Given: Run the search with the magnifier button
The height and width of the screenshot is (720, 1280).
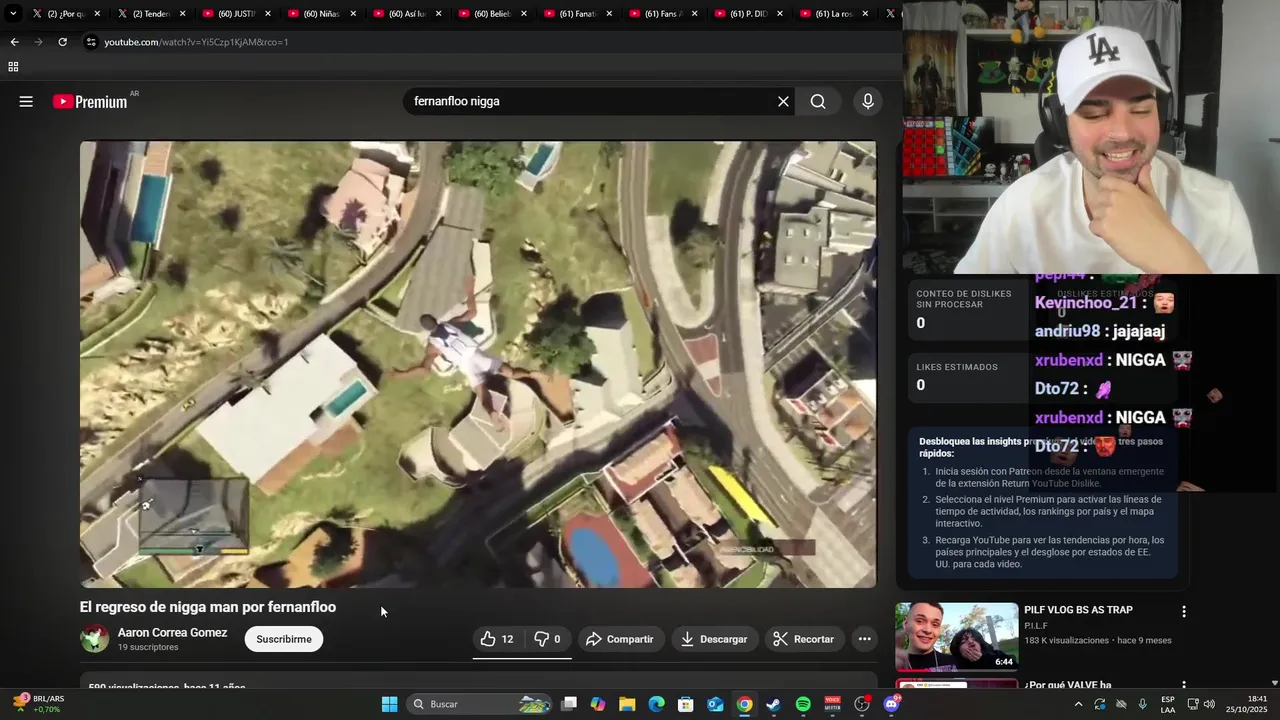Looking at the screenshot, I should click(818, 101).
